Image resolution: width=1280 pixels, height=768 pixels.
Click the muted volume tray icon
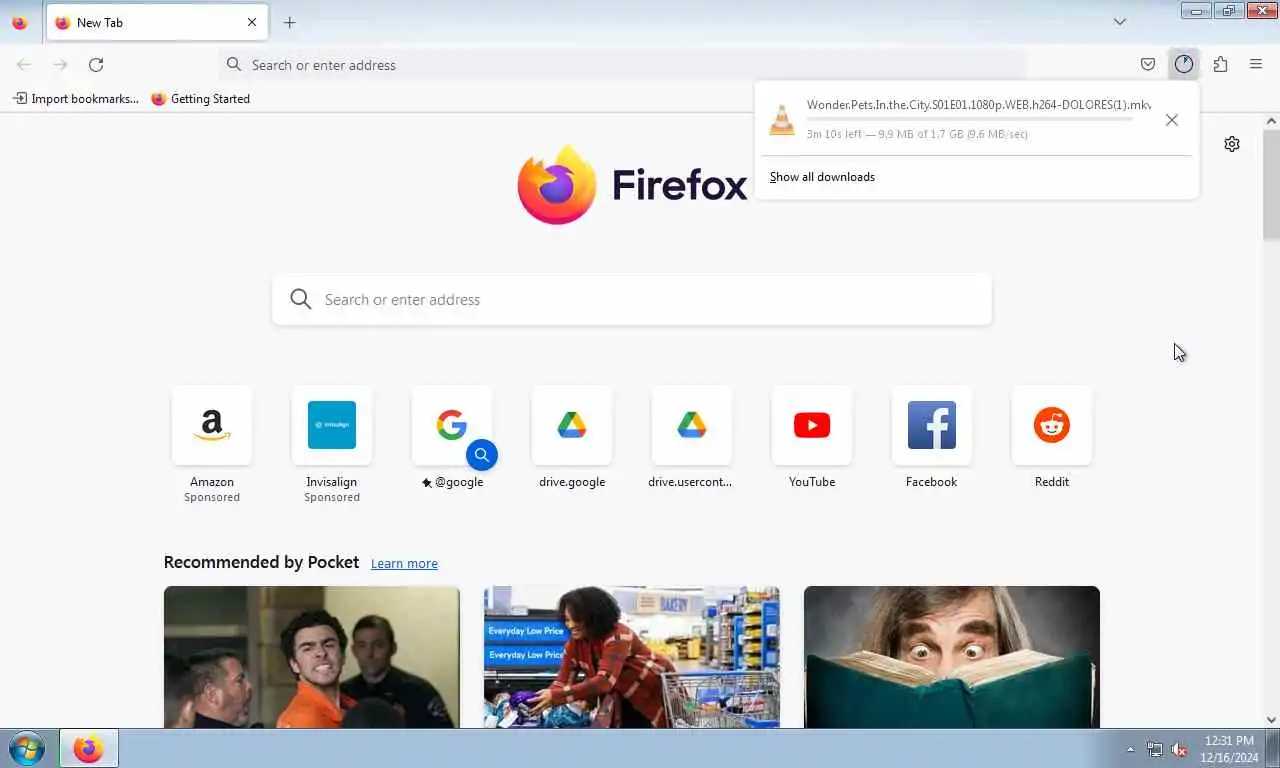pyautogui.click(x=1179, y=749)
